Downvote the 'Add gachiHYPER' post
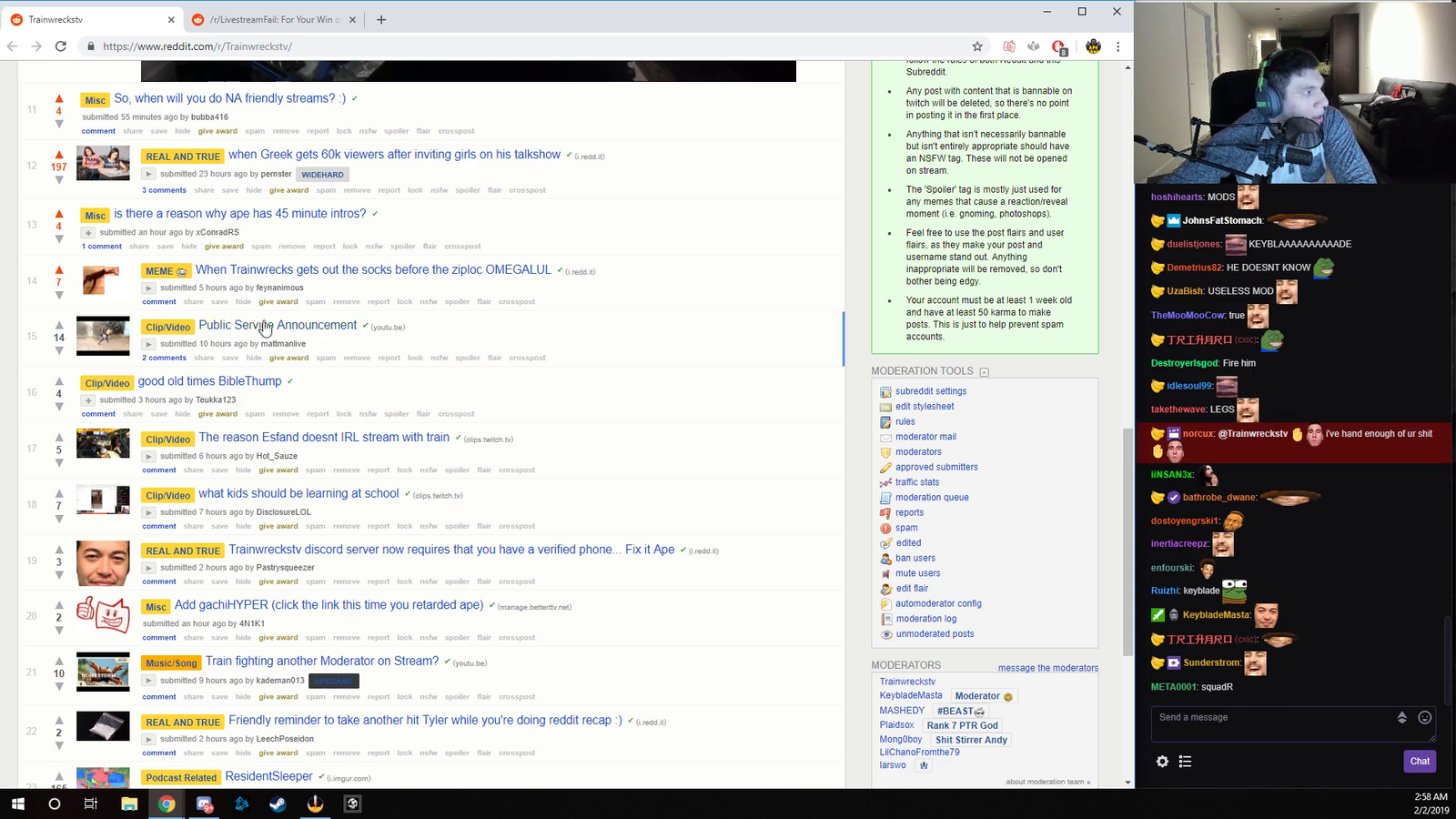Viewport: 1456px width, 819px height. 59,631
